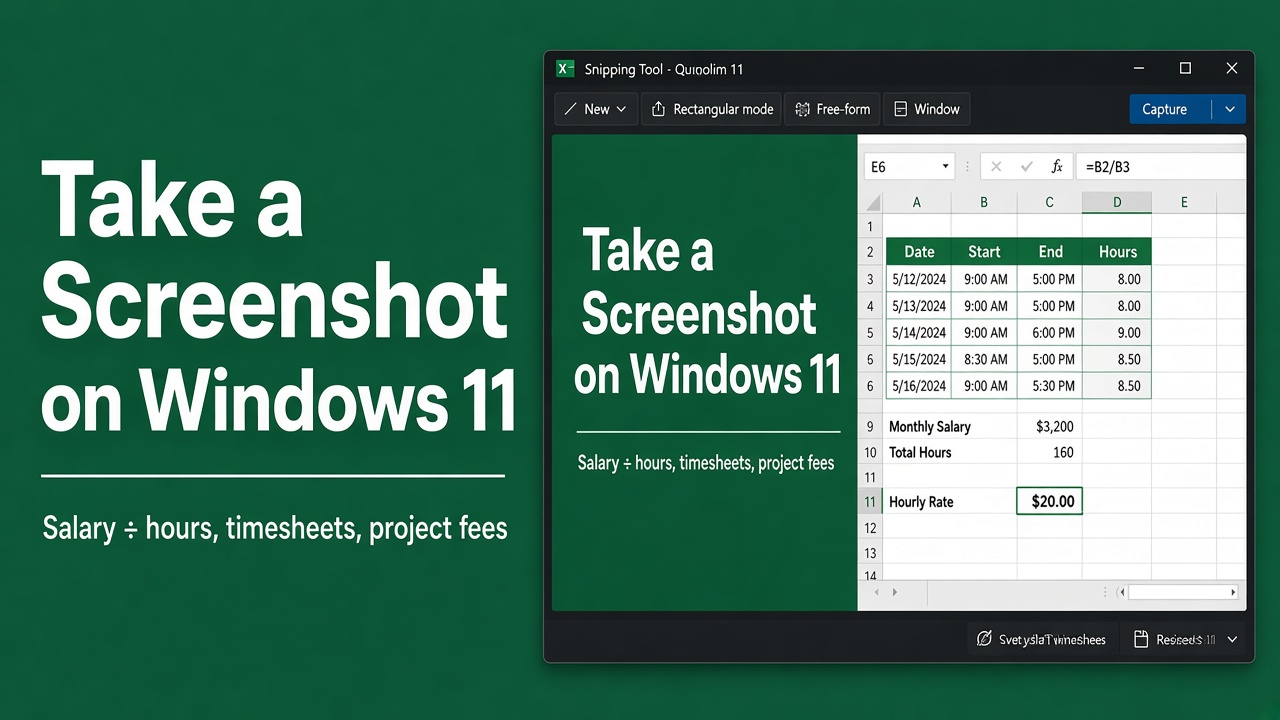Image resolution: width=1280 pixels, height=720 pixels.
Task: Select row 1 header
Action: click(870, 227)
